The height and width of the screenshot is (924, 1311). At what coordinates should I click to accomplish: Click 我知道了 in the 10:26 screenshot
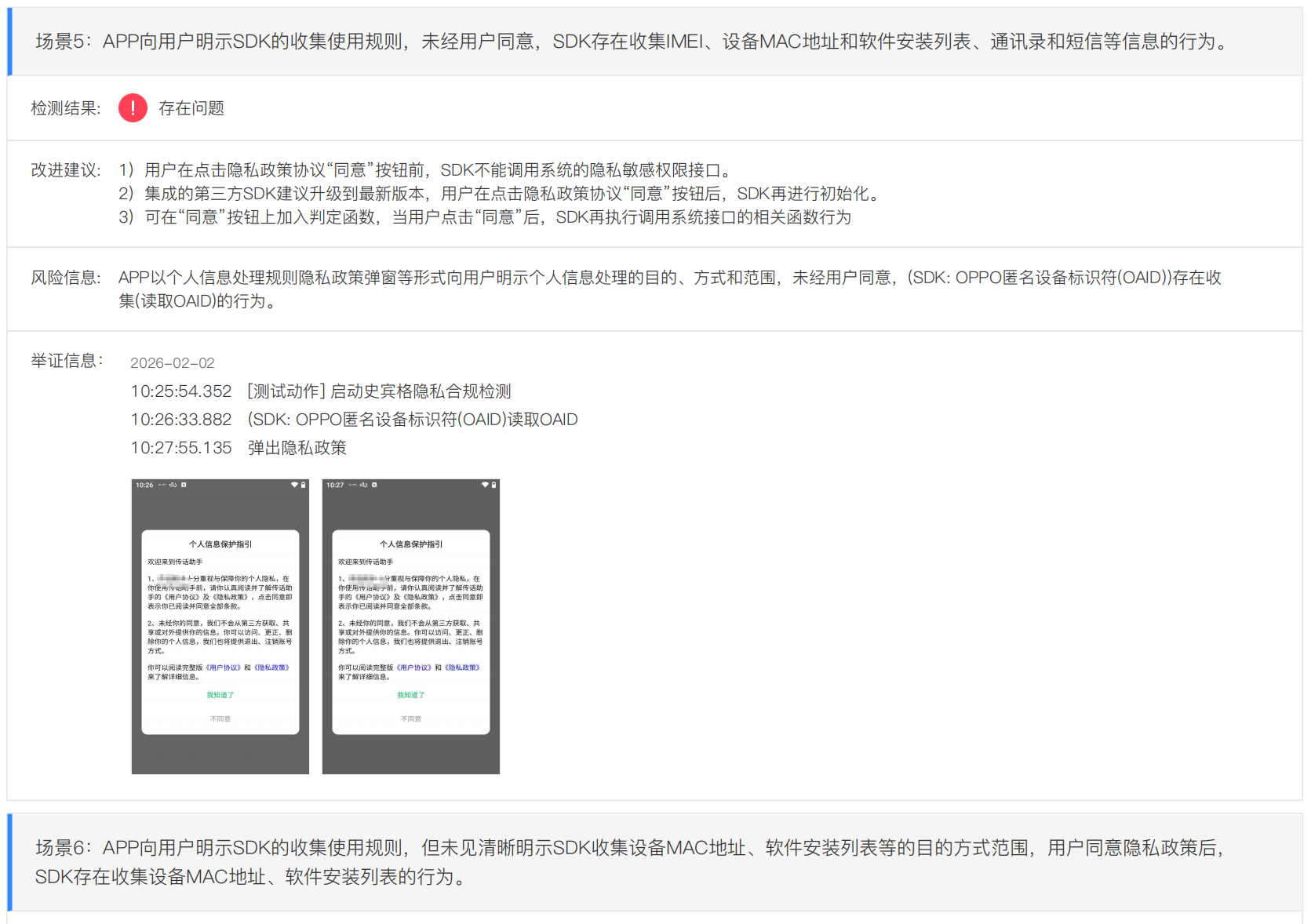(x=220, y=695)
